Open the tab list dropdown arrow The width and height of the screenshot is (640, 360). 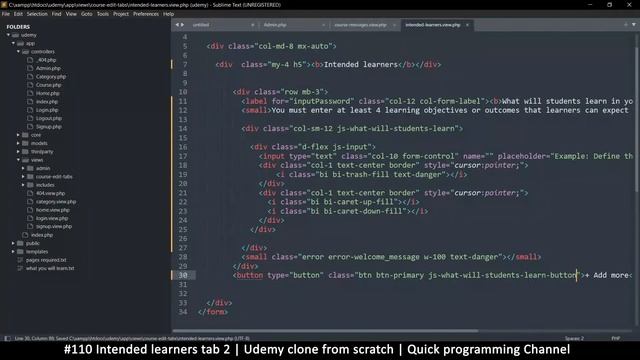(x=634, y=24)
